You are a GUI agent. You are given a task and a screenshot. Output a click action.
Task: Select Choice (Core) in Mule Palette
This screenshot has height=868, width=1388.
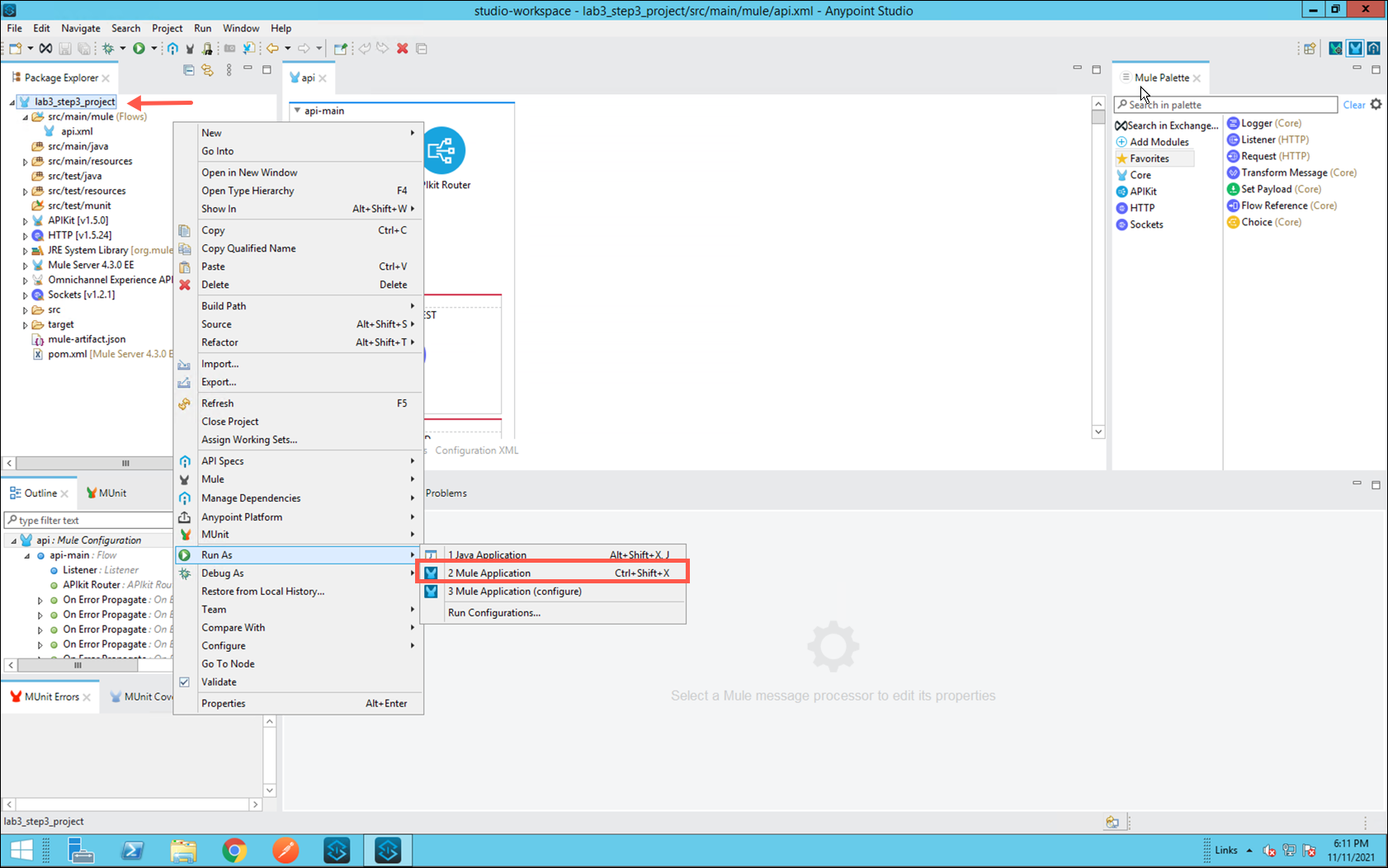point(1263,222)
